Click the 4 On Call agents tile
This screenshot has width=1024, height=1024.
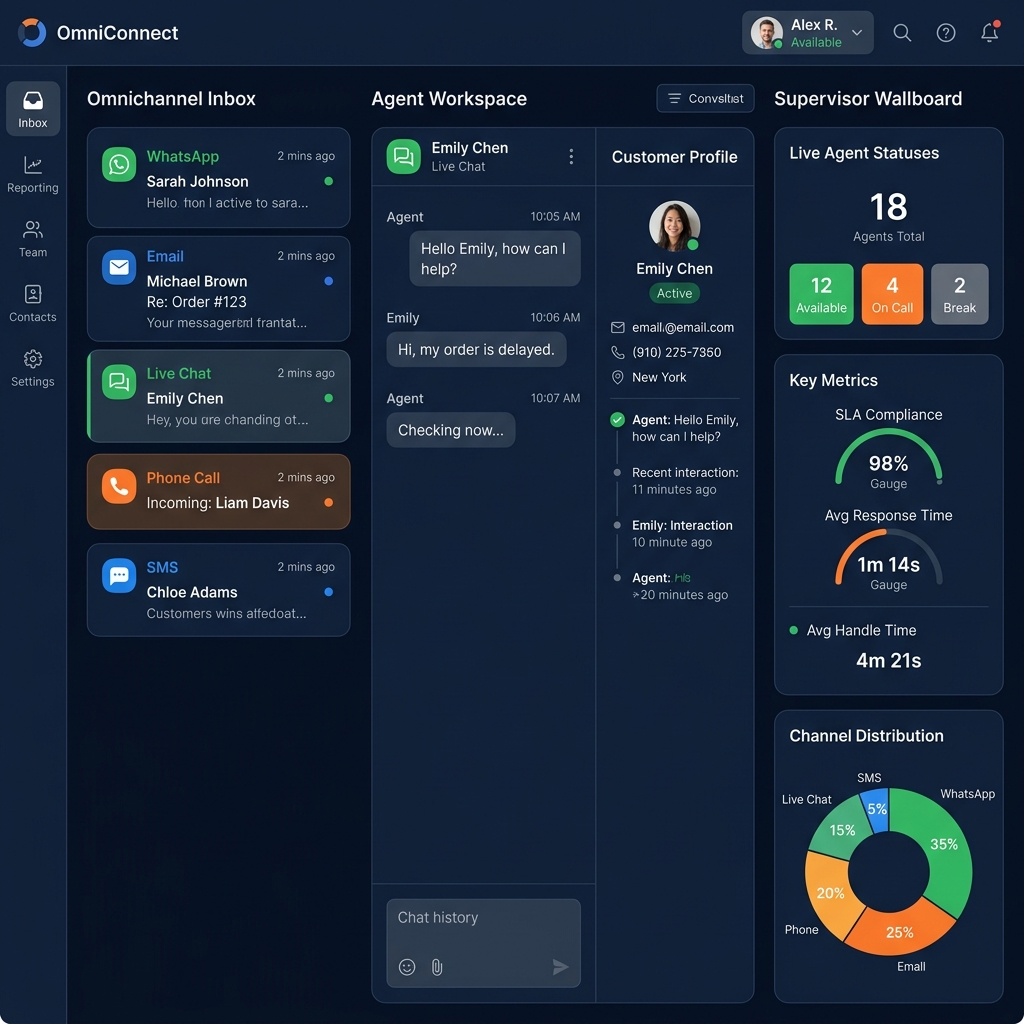coord(892,294)
